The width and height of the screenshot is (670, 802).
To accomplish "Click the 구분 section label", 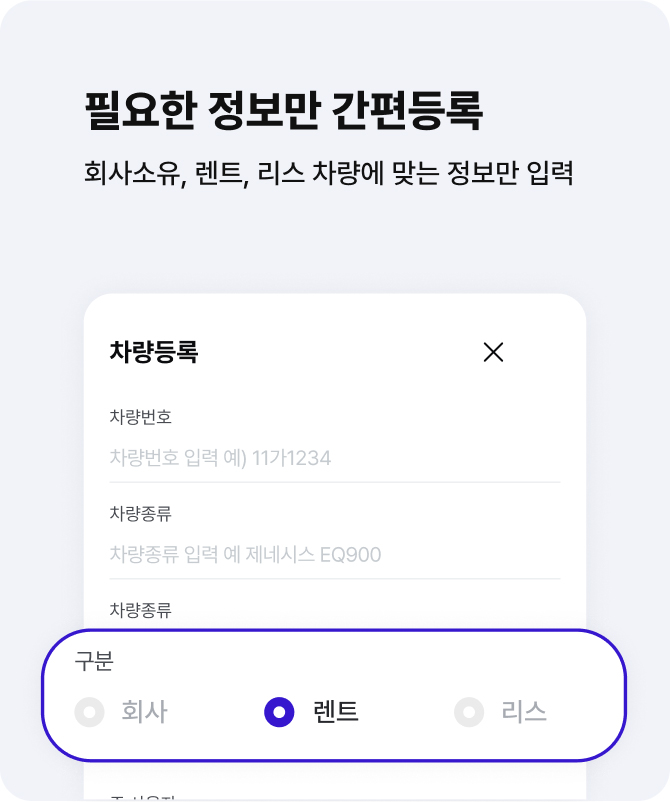I will [94, 660].
